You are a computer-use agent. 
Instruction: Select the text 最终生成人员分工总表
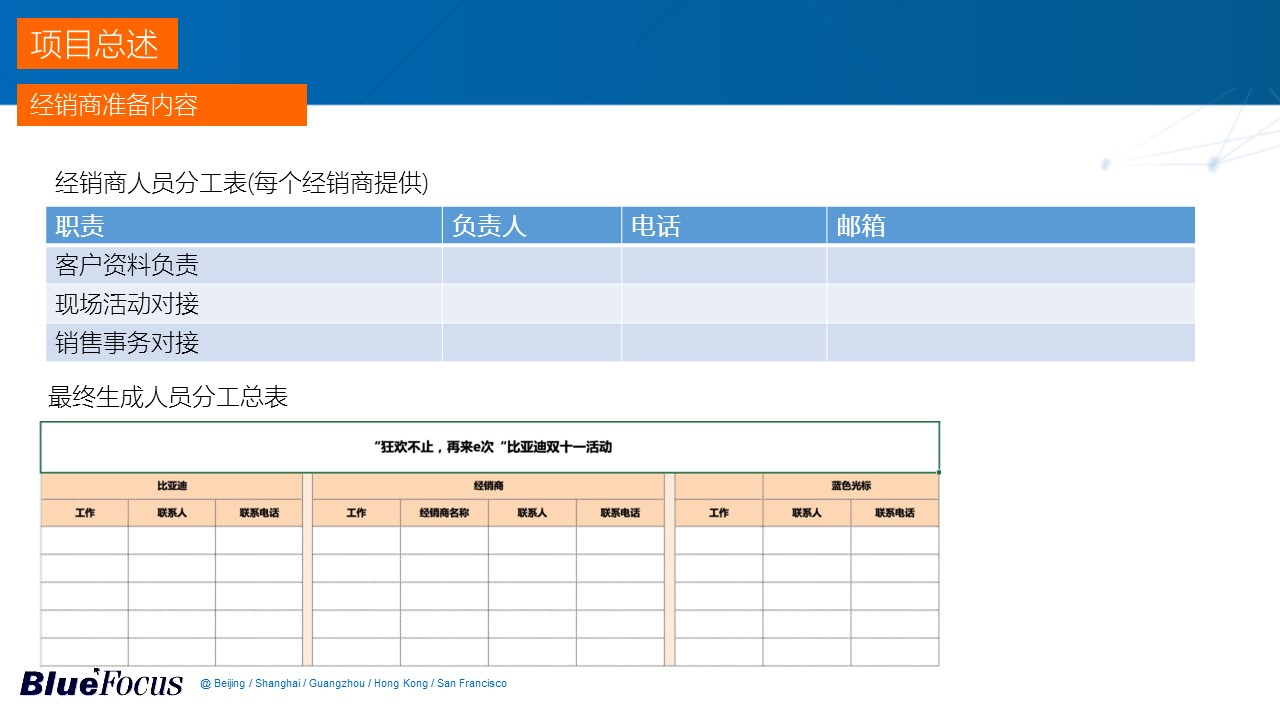(x=168, y=397)
